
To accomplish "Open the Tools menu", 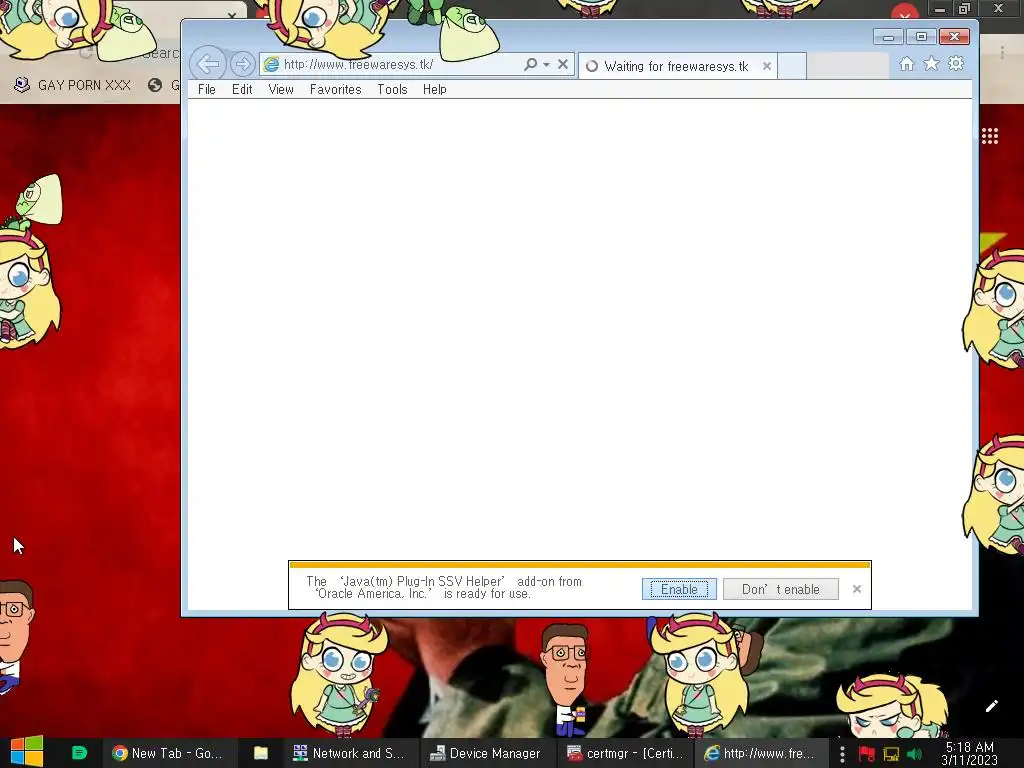I will [x=392, y=89].
